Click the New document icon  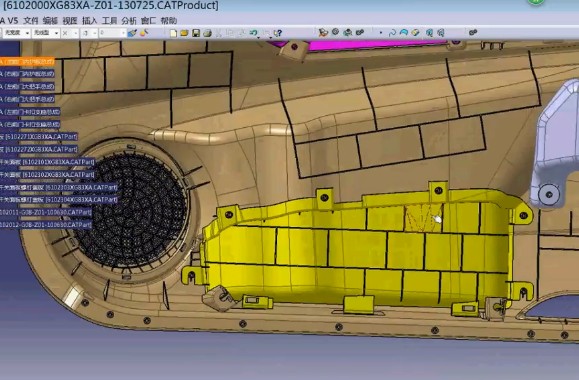[x=173, y=33]
